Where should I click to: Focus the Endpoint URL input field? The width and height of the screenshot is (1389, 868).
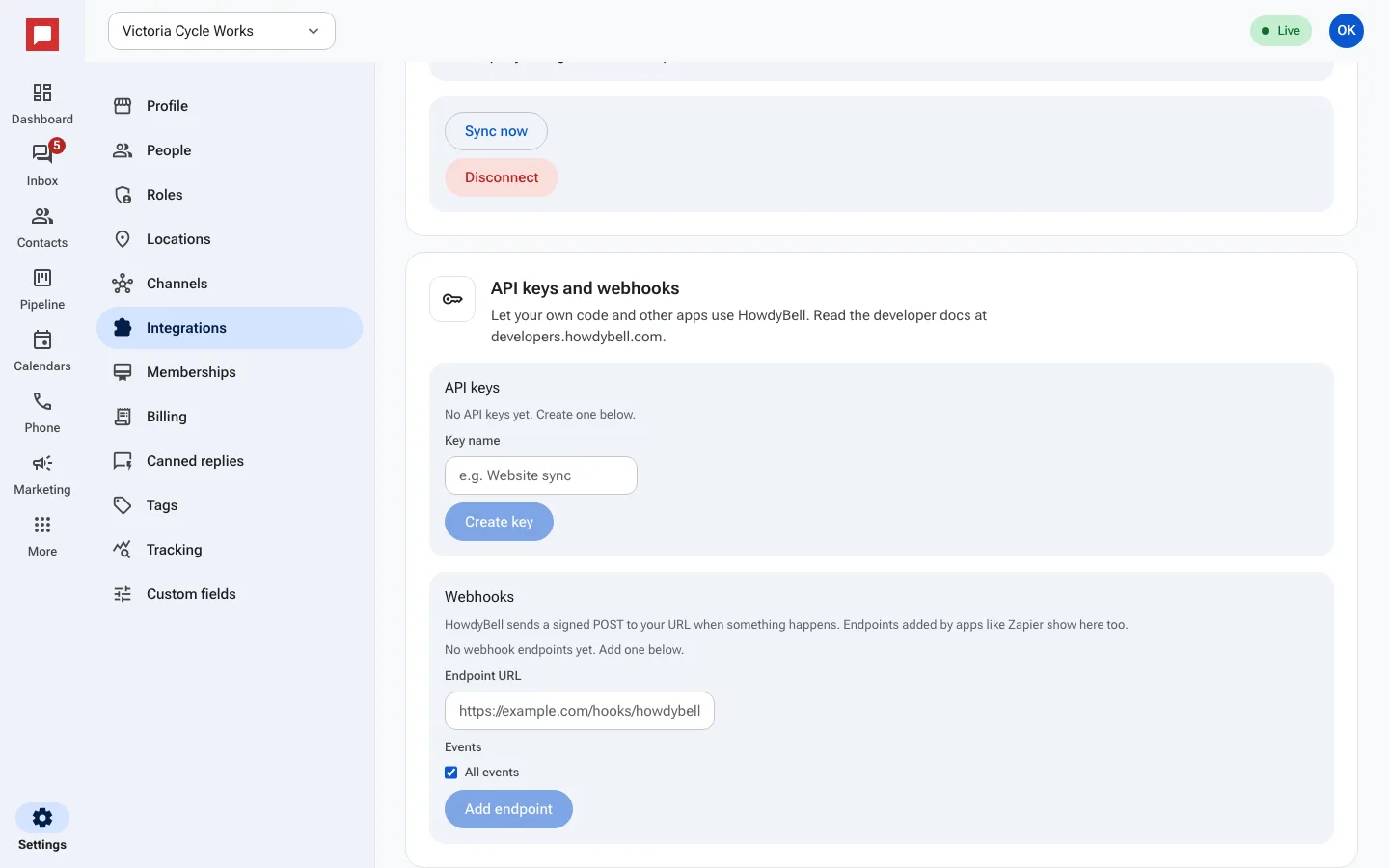[x=580, y=711]
